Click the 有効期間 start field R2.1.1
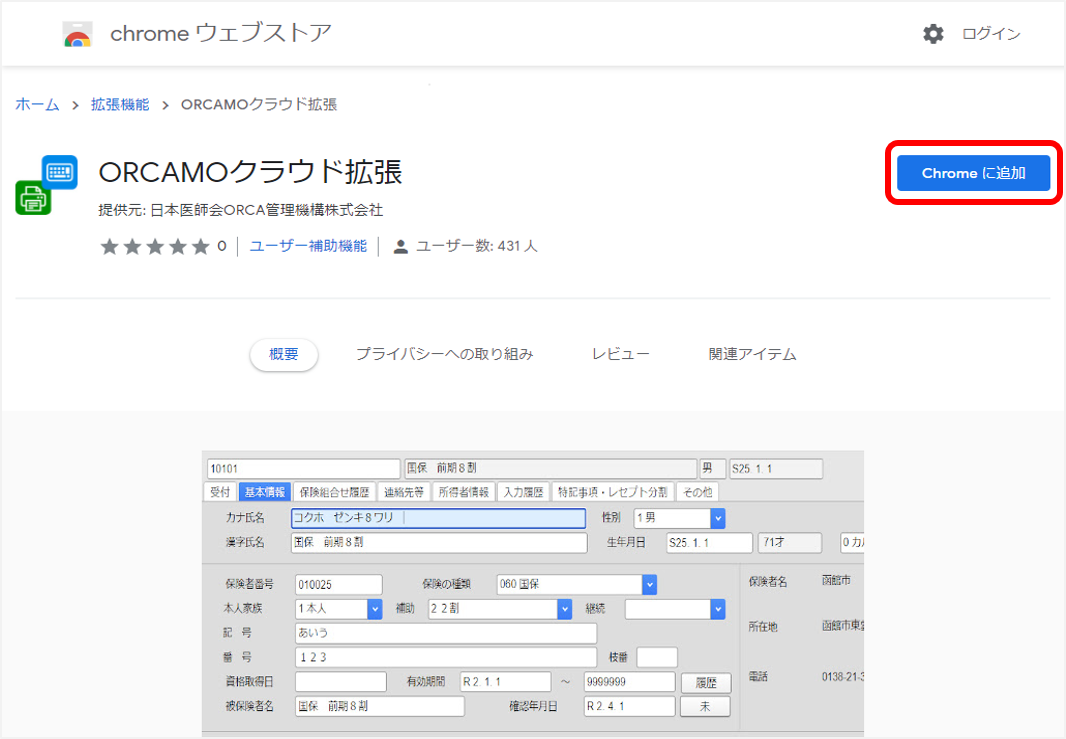This screenshot has width=1066, height=739. click(x=505, y=682)
